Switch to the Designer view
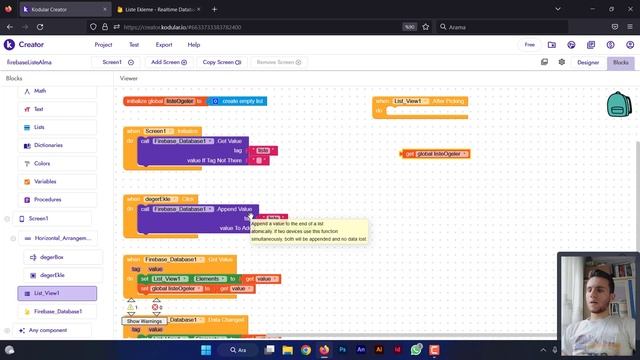Viewport: 640px width, 360px height. pyautogui.click(x=588, y=62)
